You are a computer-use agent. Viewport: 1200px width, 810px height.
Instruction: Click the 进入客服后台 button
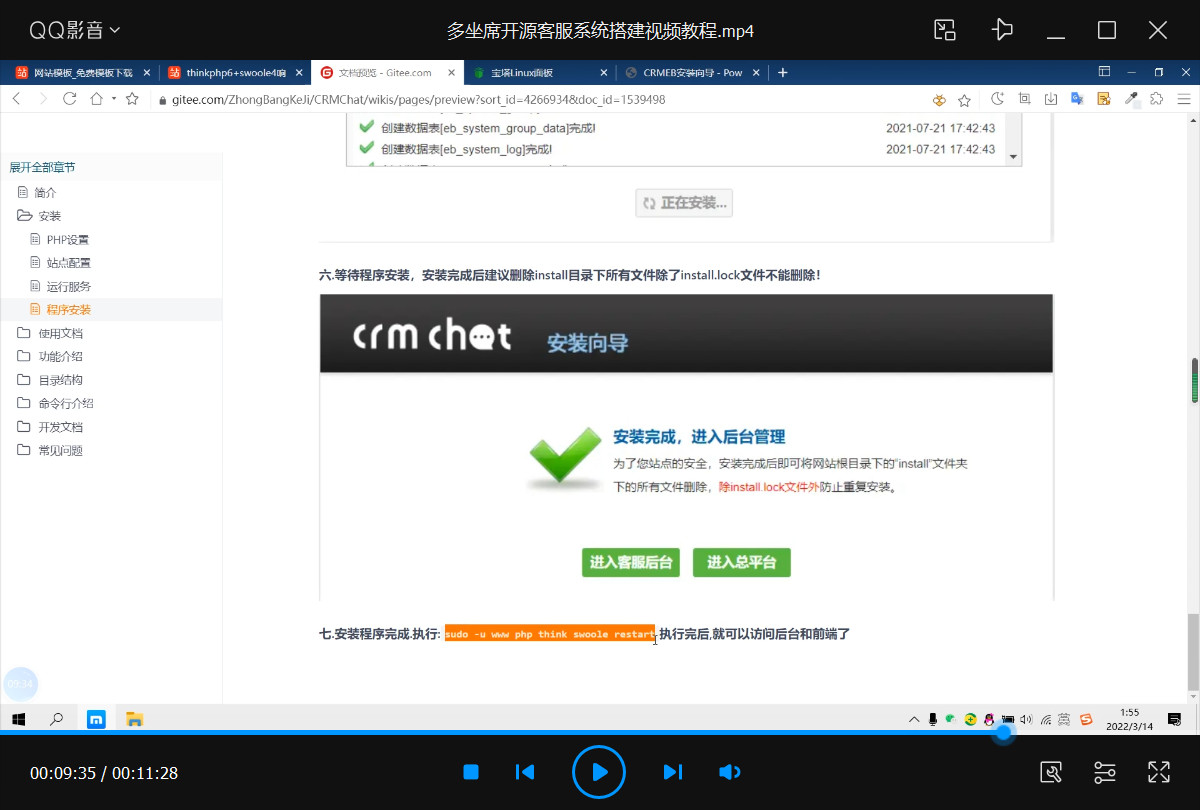tap(631, 562)
